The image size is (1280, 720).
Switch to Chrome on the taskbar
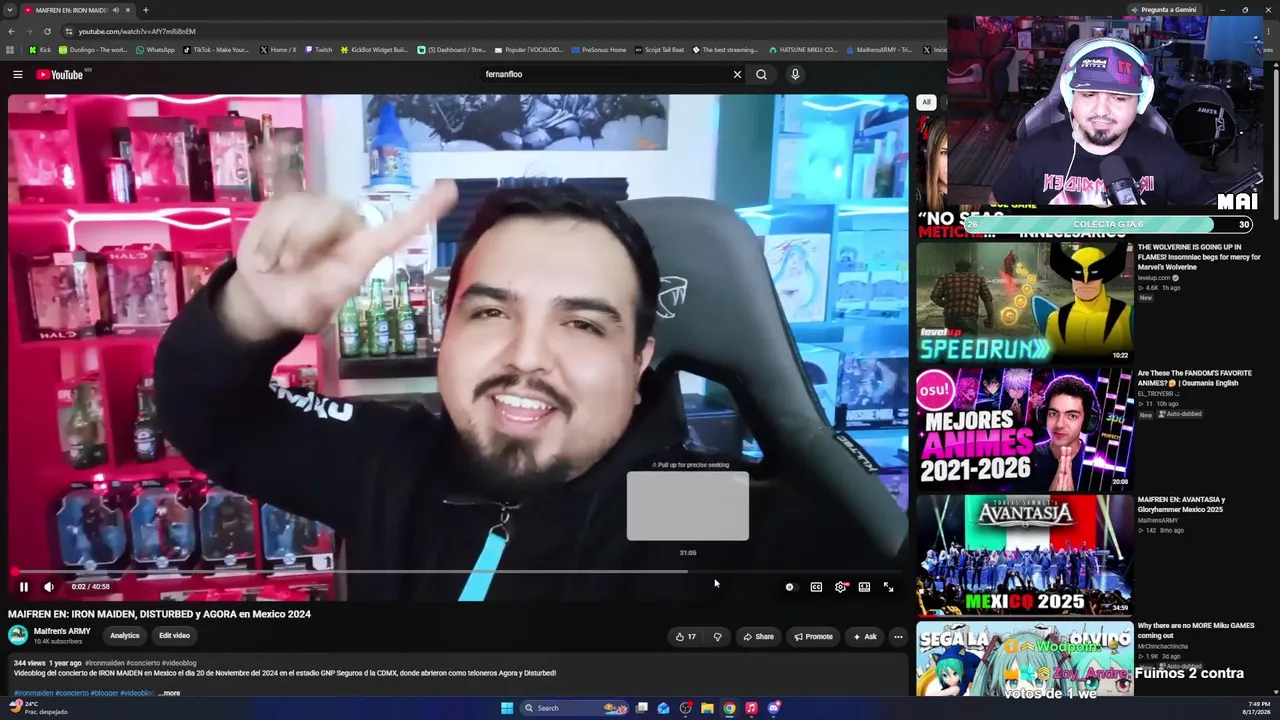click(x=729, y=708)
